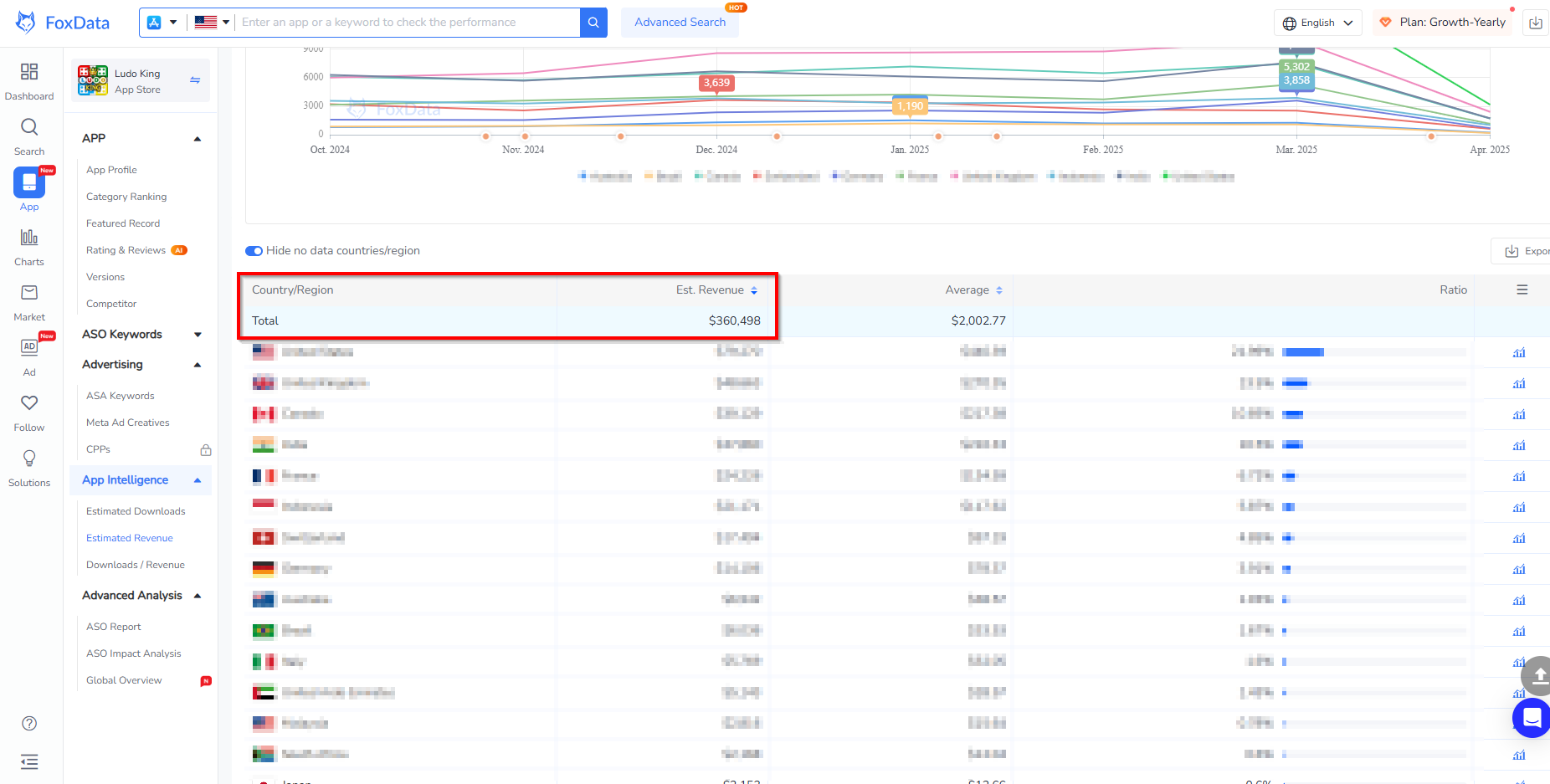
Task: Toggle Hide no data countries/region switch
Action: [254, 251]
